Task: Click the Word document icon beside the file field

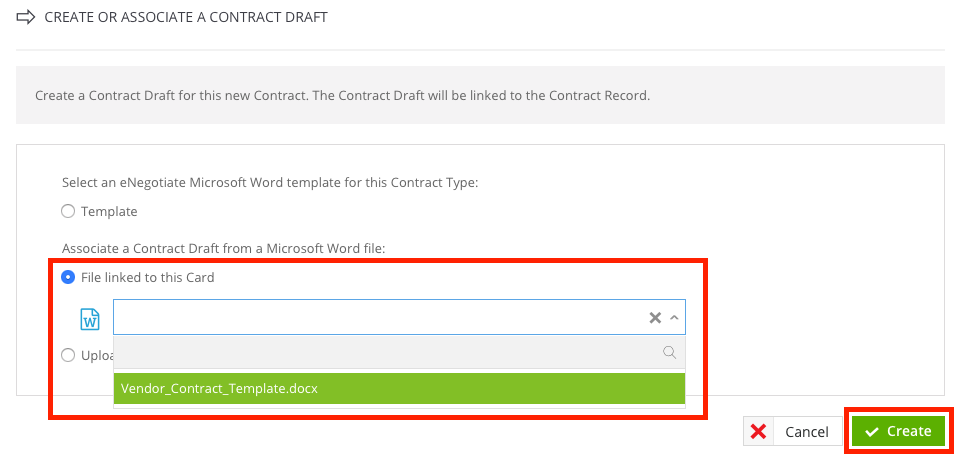Action: 90,319
